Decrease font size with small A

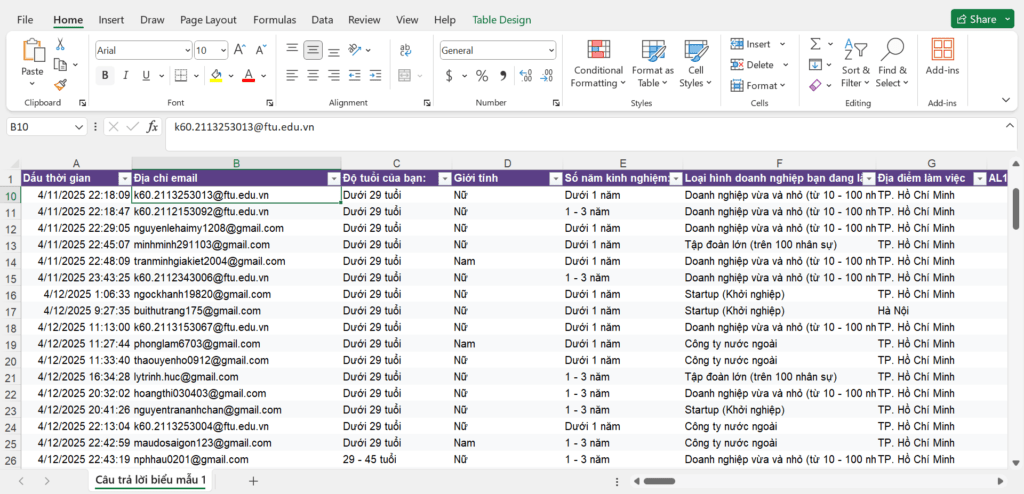pos(261,50)
